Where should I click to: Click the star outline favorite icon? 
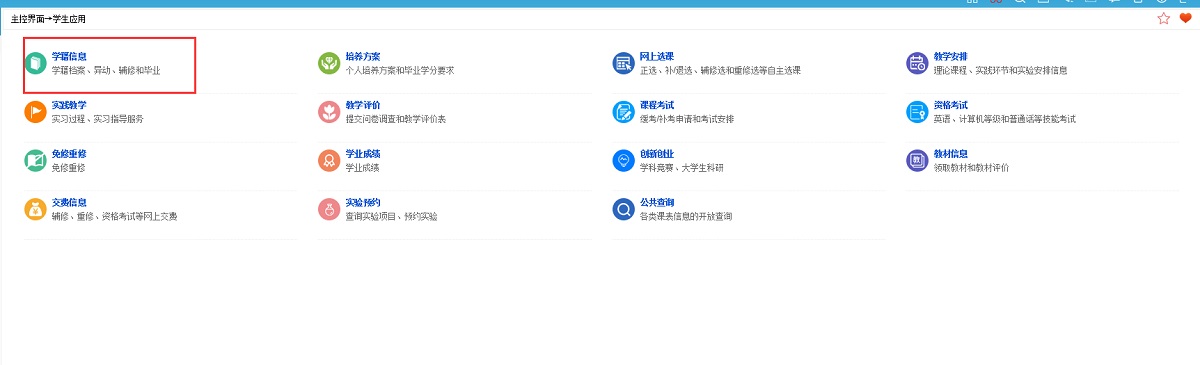[x=1164, y=19]
